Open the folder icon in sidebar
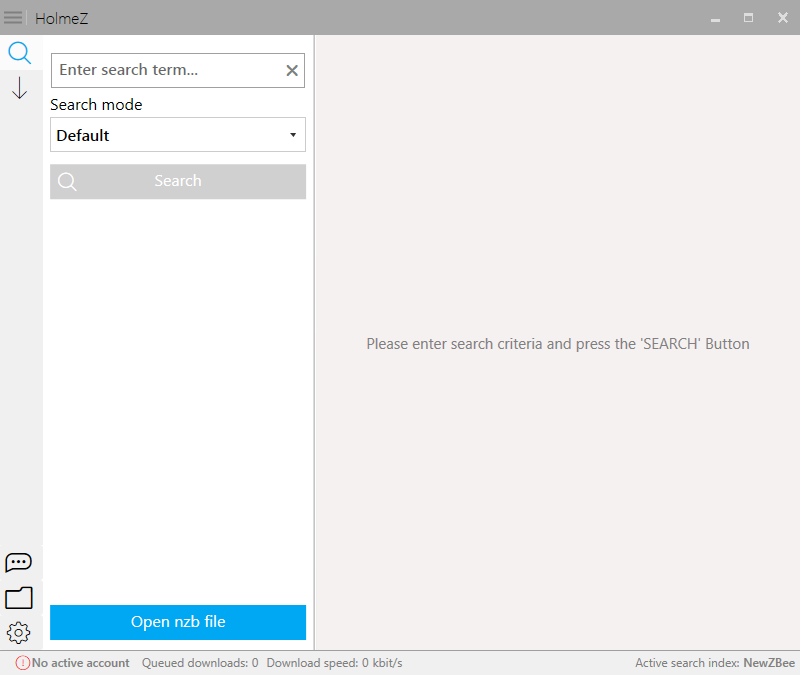The width and height of the screenshot is (800, 675). pyautogui.click(x=19, y=598)
